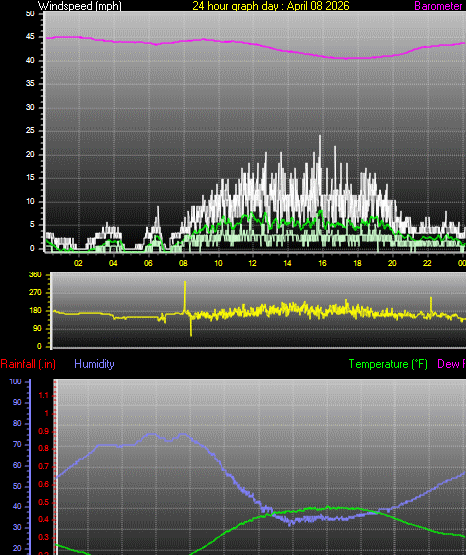This screenshot has width=466, height=555.
Task: Click the '35' value on windspeed axis
Action: coord(30,84)
